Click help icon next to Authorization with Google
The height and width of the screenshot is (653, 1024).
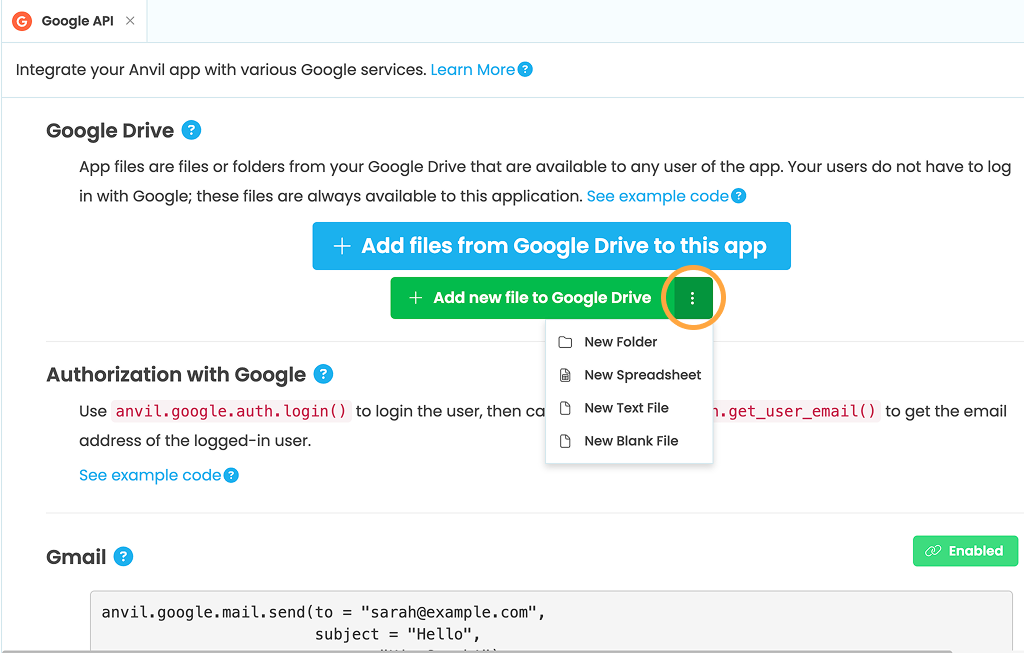(x=323, y=374)
